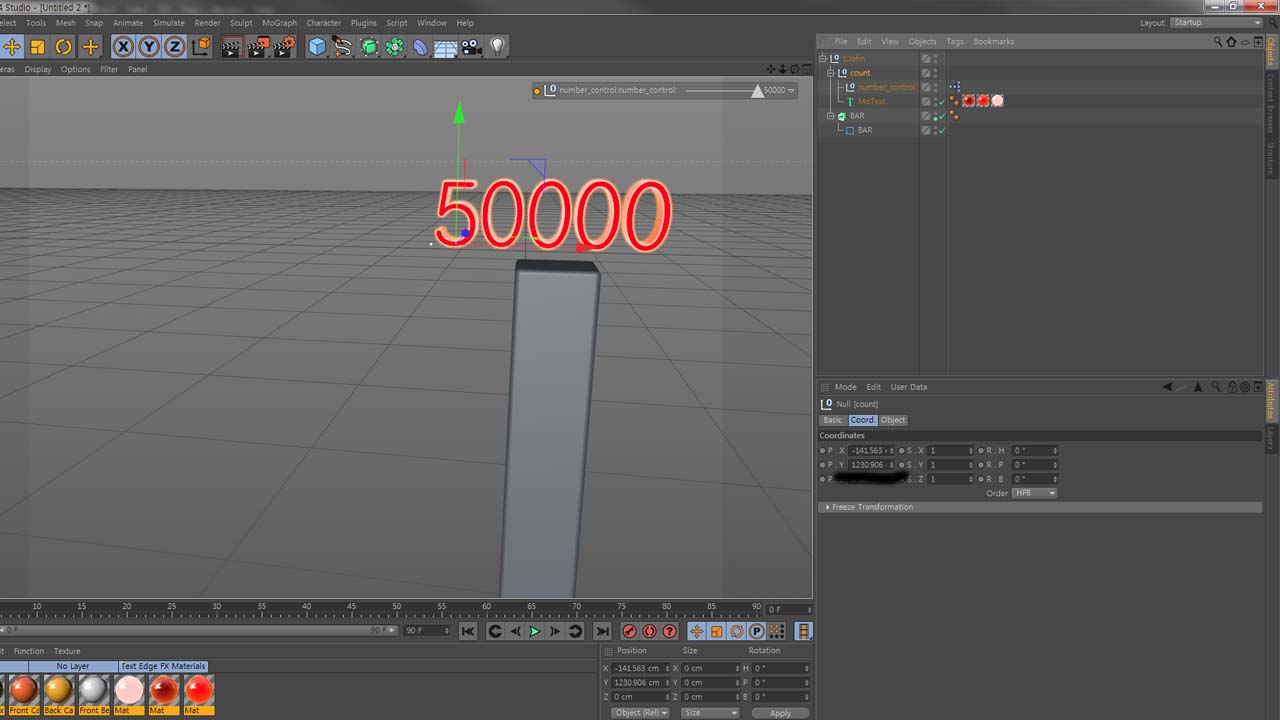Open the Simulate menu
1280x720 pixels.
168,22
